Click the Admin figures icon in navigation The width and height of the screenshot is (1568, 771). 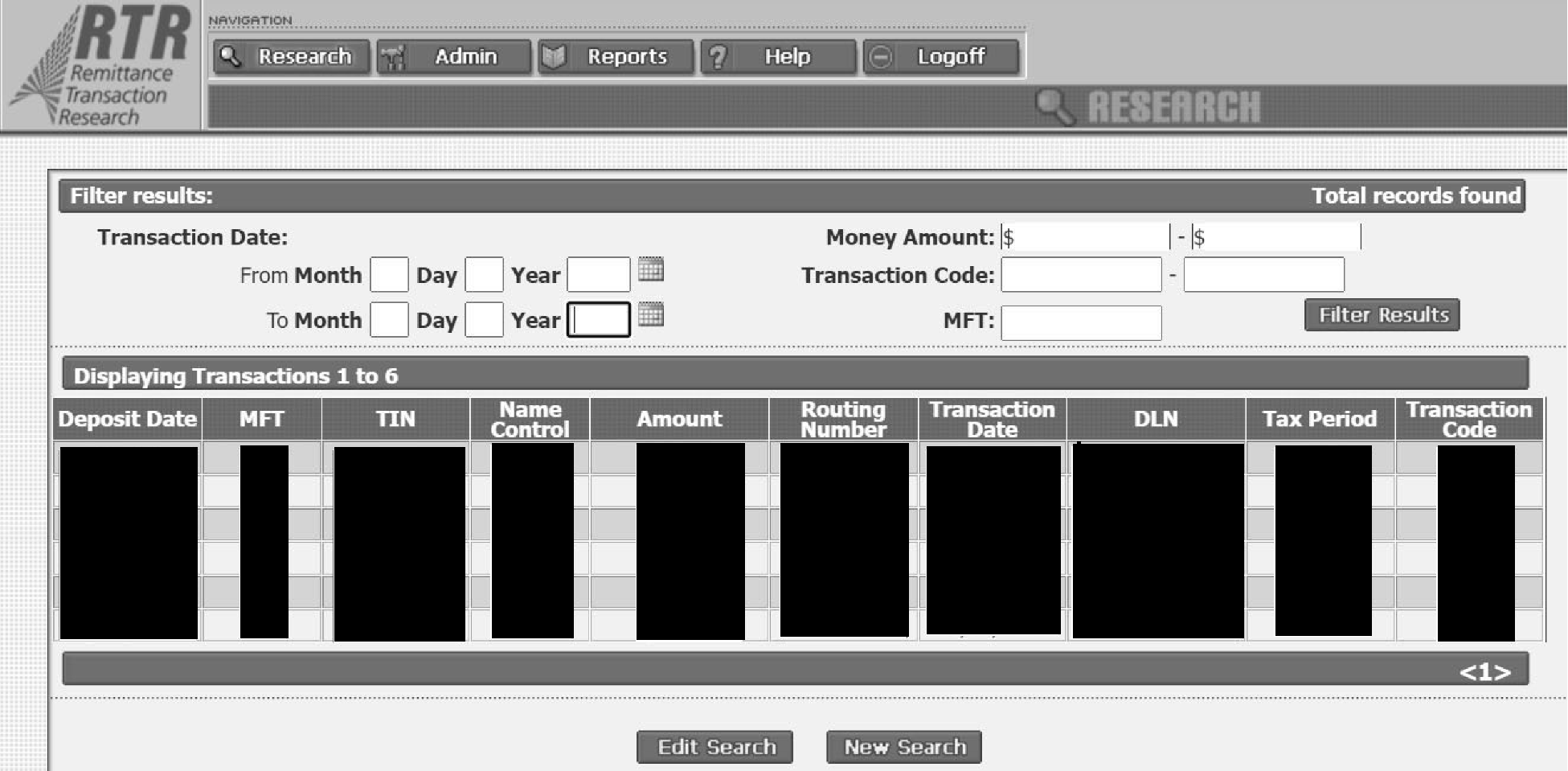click(x=392, y=56)
